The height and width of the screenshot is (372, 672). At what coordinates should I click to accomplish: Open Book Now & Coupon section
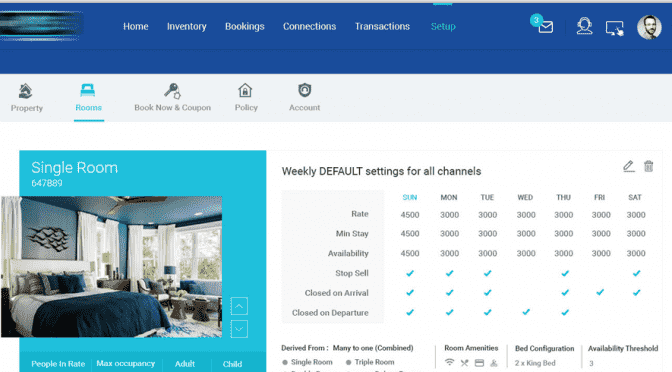(x=172, y=98)
